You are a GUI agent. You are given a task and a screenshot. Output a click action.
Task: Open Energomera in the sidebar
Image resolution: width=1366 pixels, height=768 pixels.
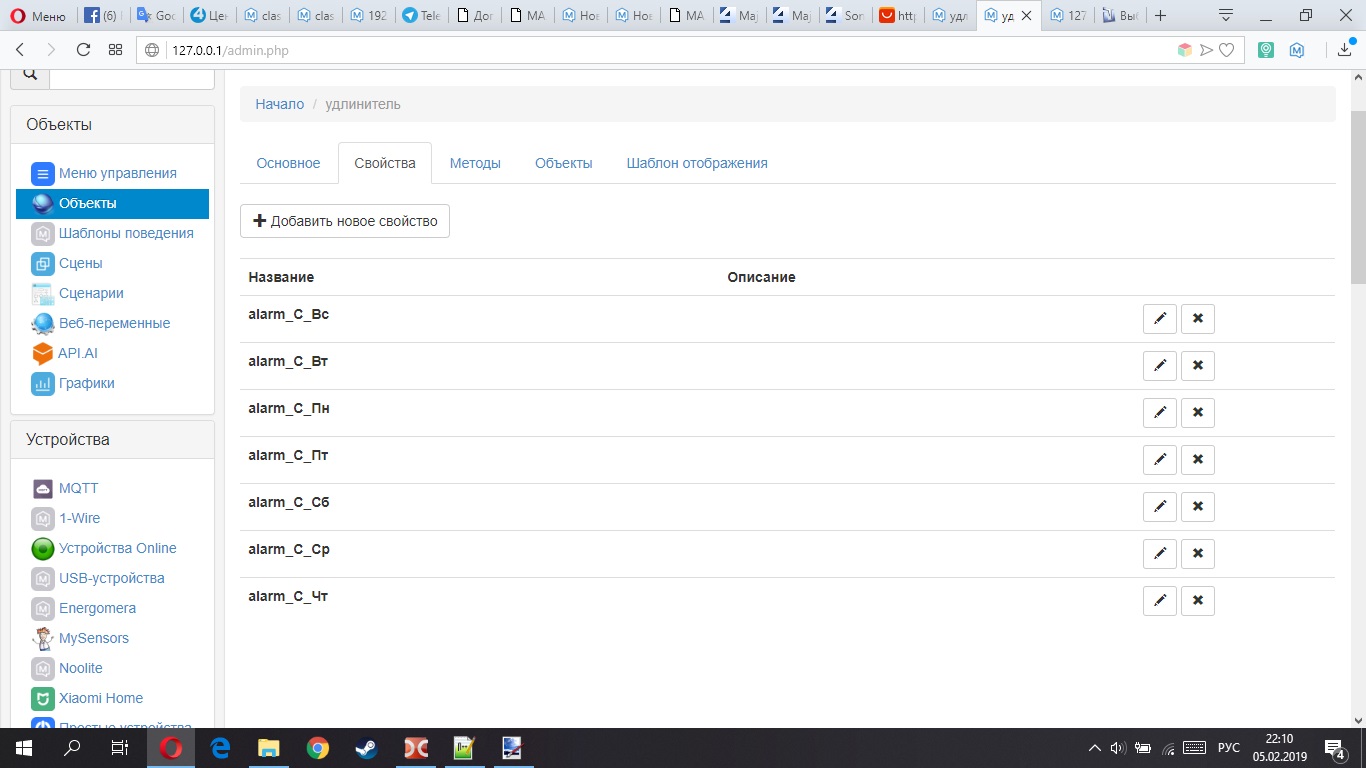pyautogui.click(x=84, y=608)
